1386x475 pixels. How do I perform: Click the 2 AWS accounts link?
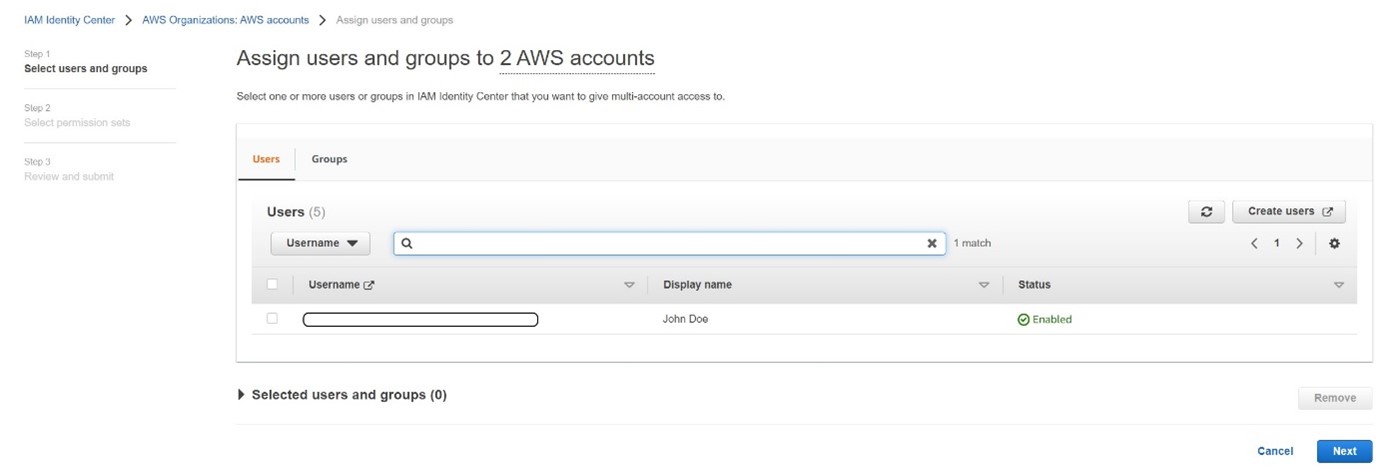pos(577,58)
